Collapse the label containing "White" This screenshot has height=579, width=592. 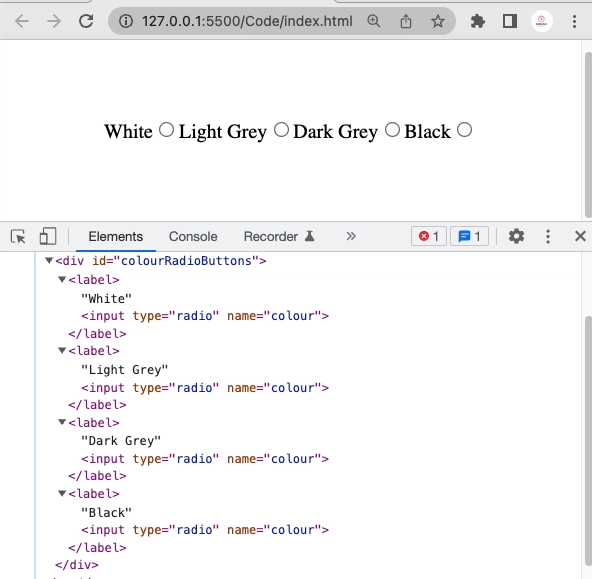pyautogui.click(x=62, y=279)
